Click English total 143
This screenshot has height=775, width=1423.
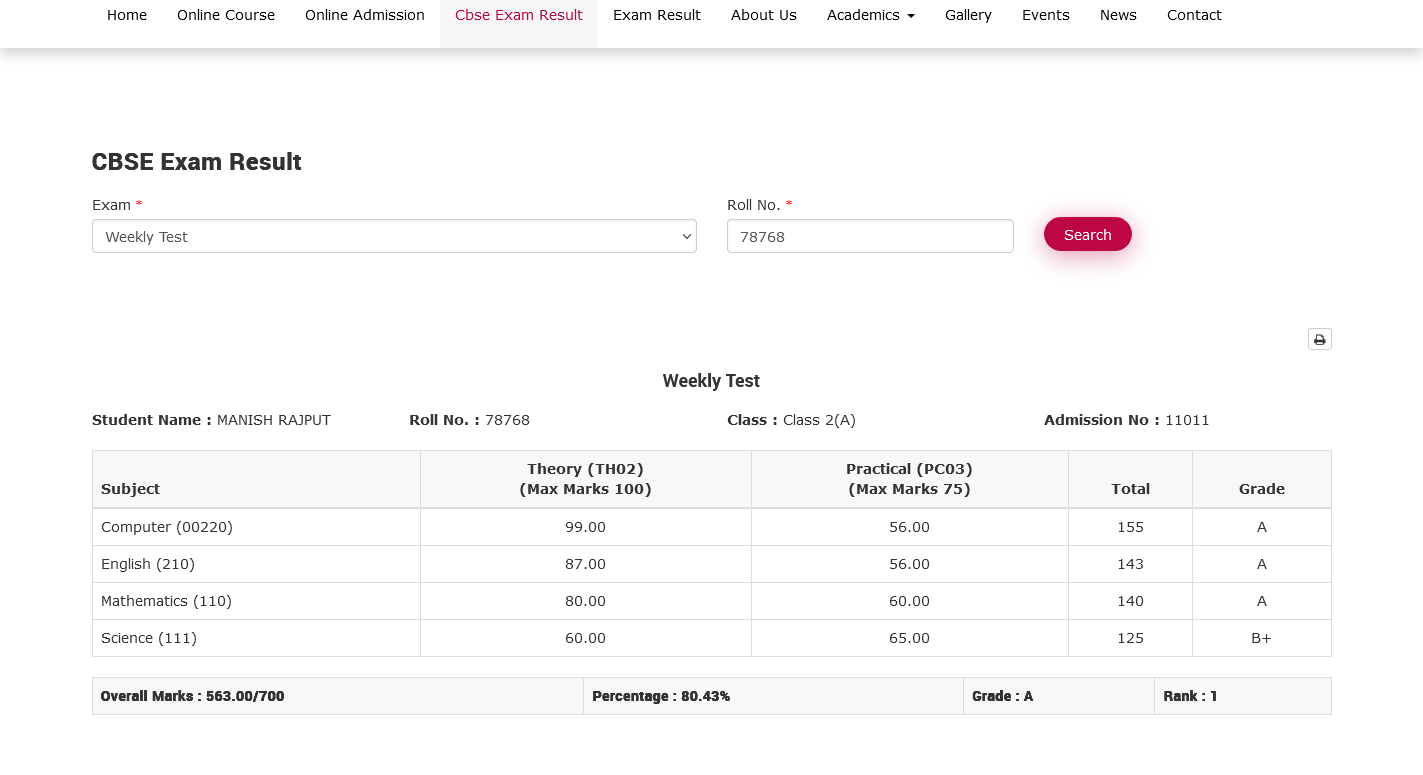point(1130,564)
